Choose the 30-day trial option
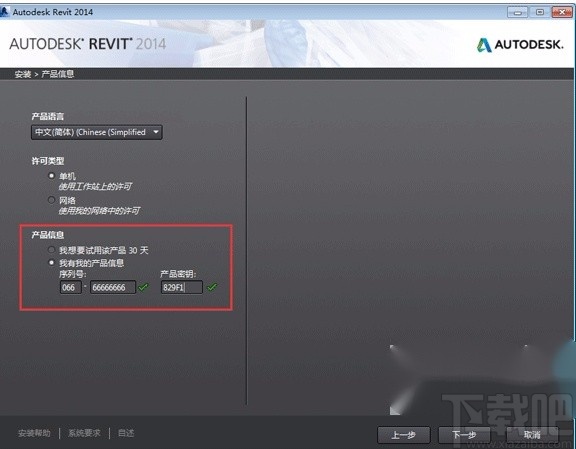Screen dimensions: 576x449 51,250
